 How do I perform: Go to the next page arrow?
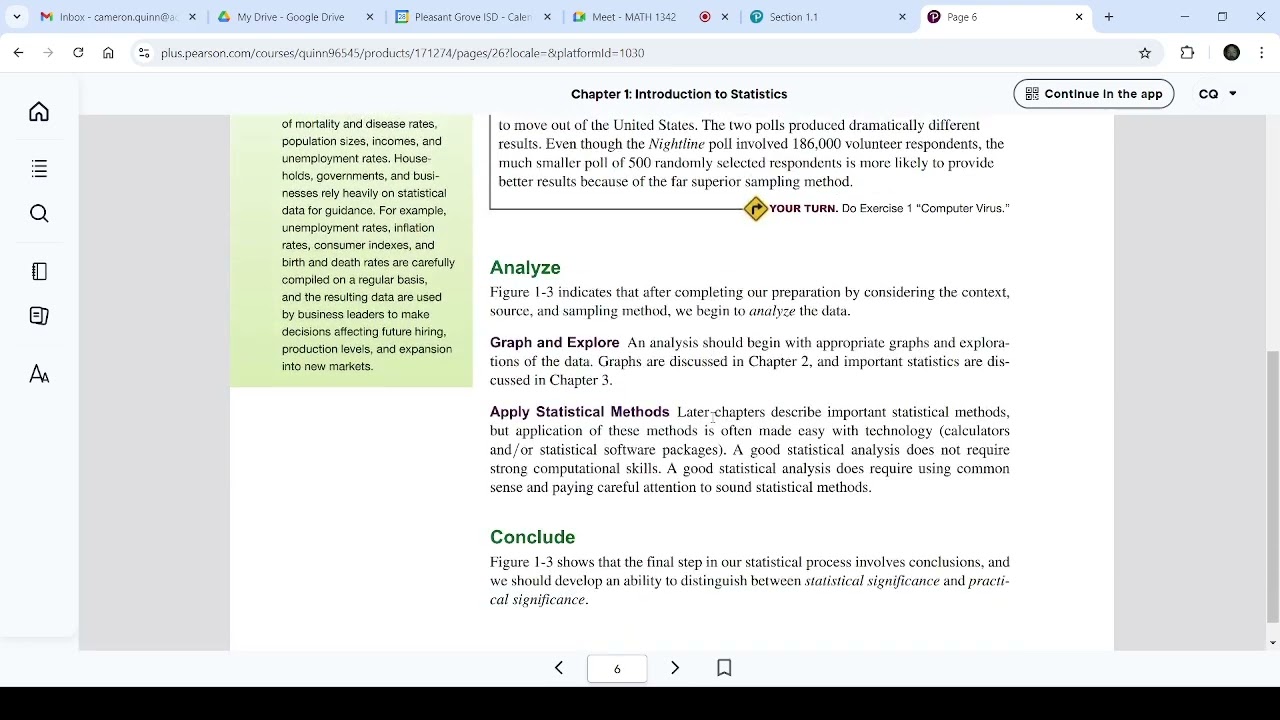(x=675, y=668)
